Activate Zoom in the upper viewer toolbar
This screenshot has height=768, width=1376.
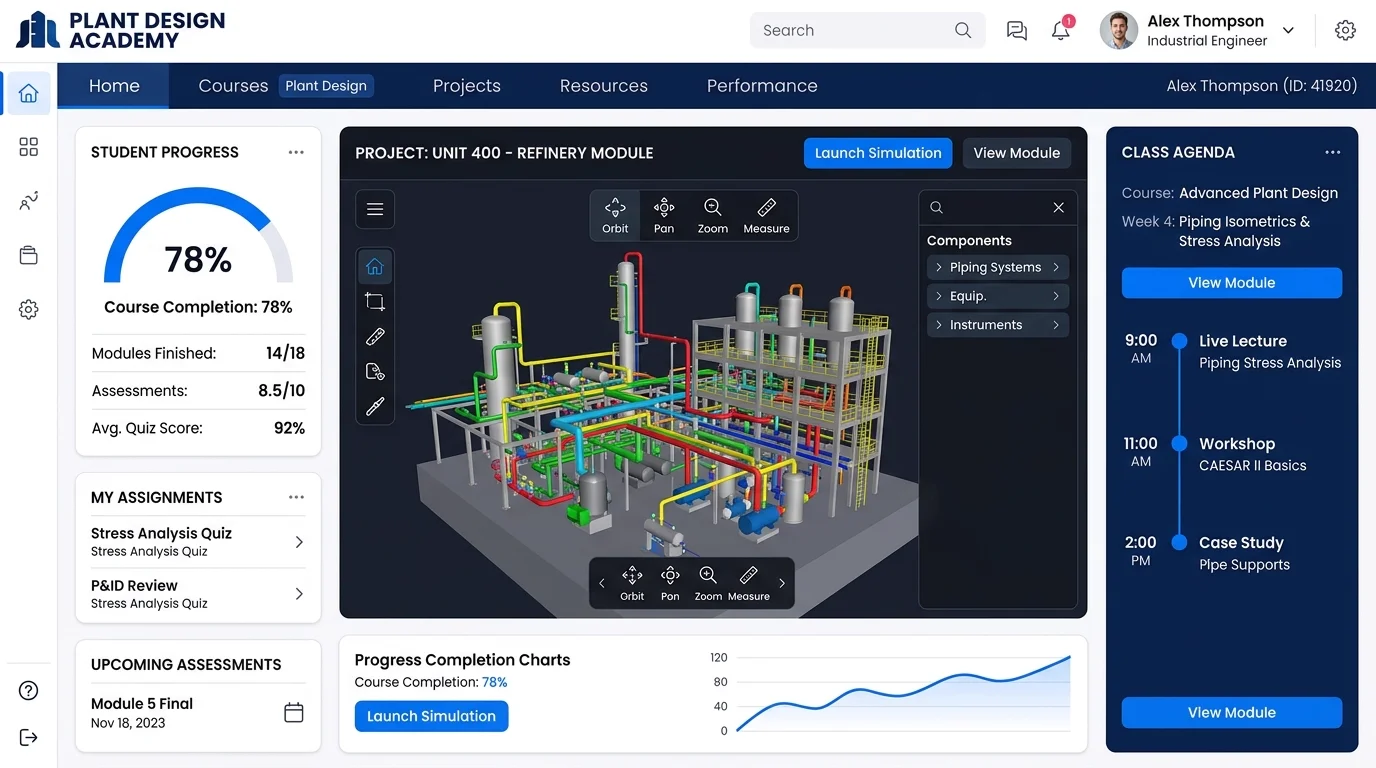click(x=712, y=215)
